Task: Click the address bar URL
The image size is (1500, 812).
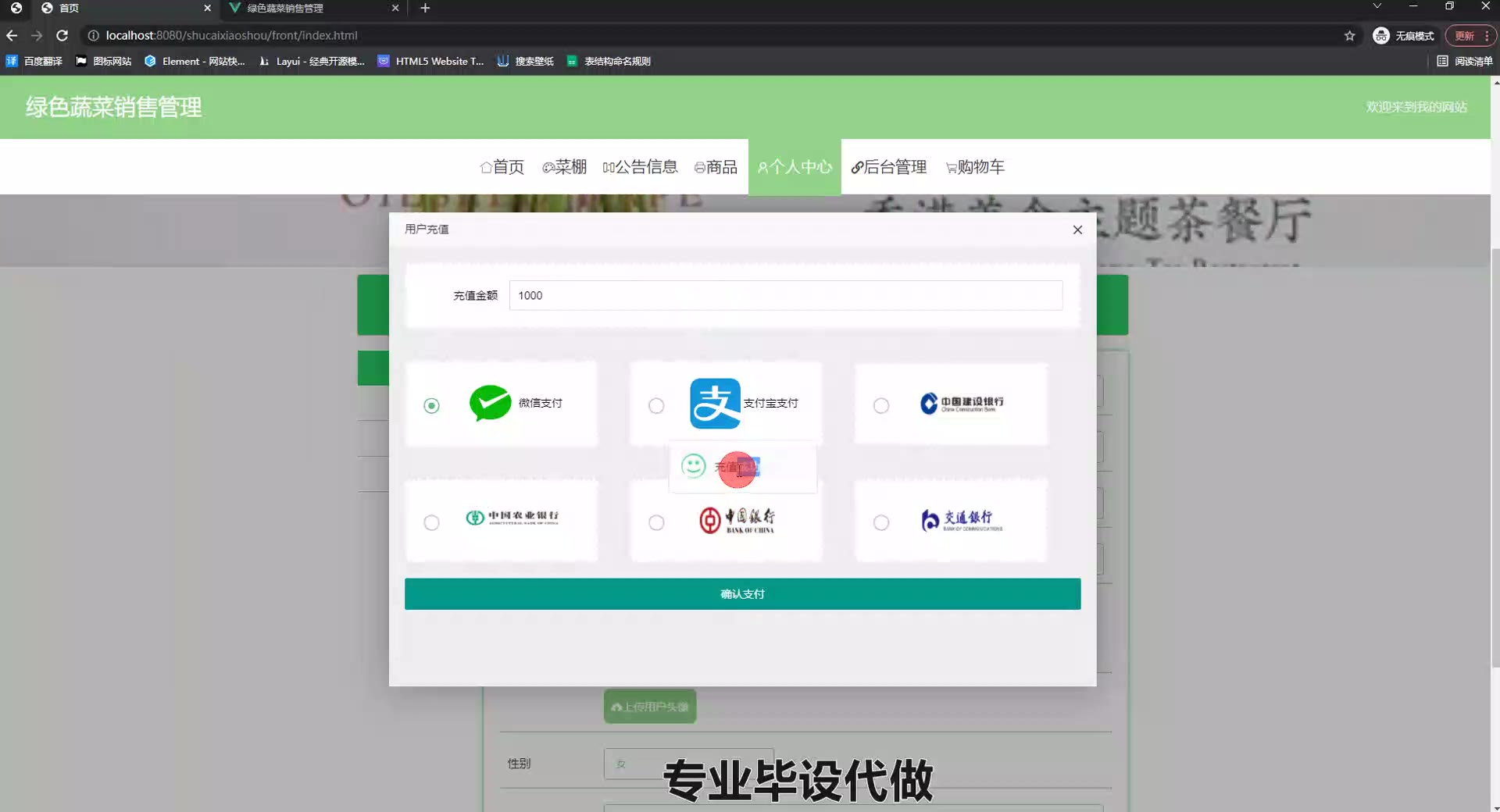Action: 231,36
